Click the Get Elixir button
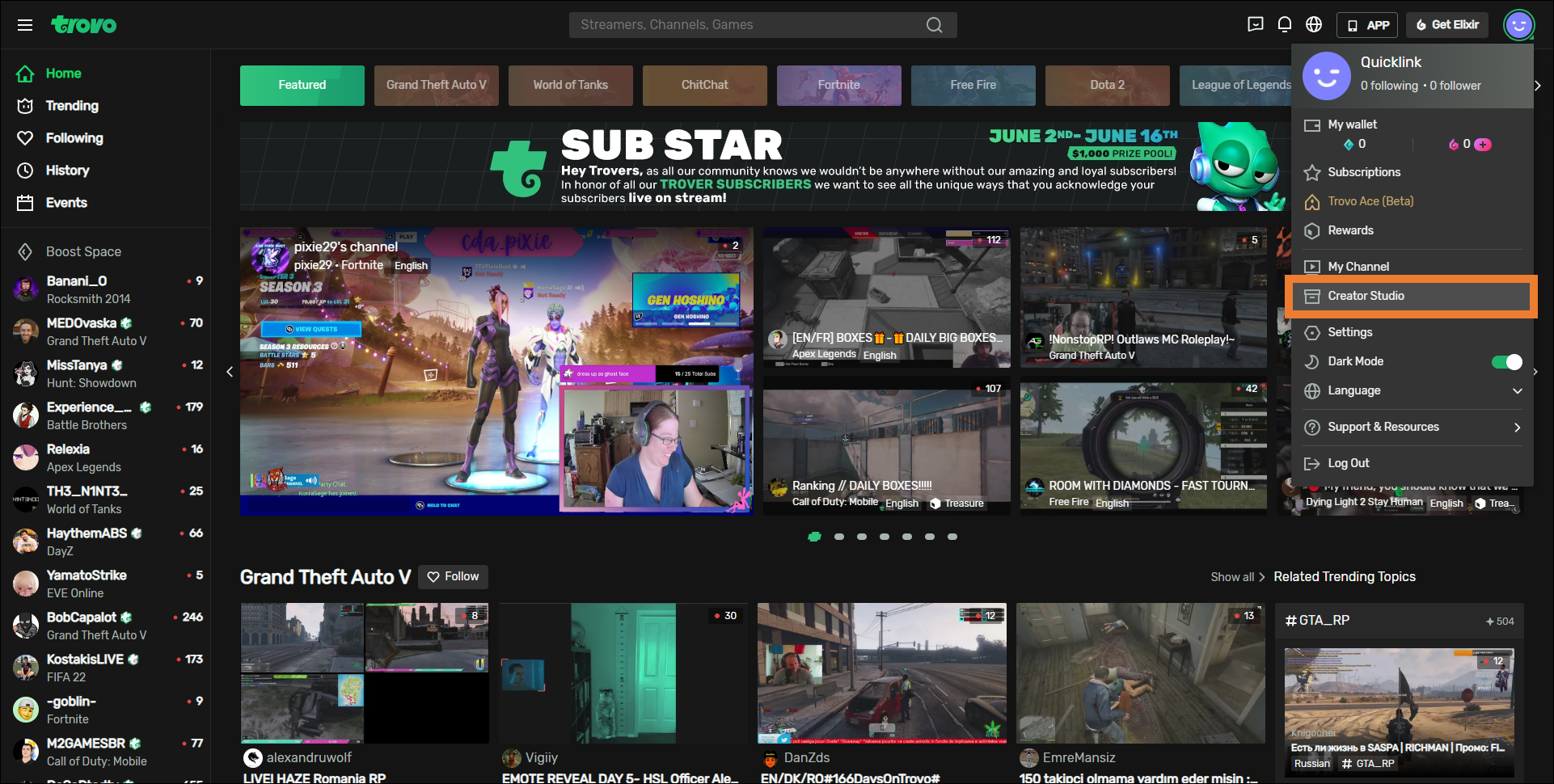 point(1447,25)
